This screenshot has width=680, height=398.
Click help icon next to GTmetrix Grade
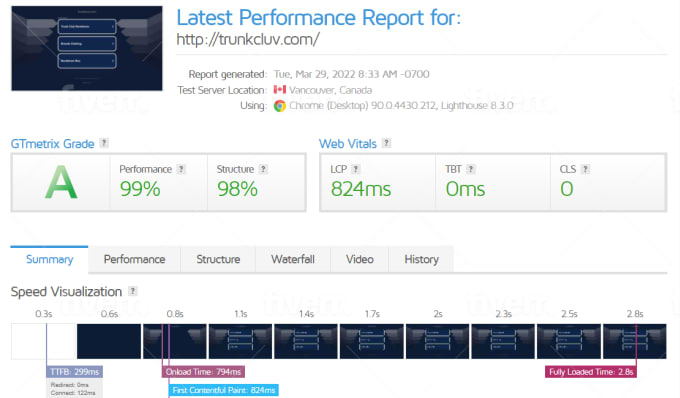[x=104, y=143]
